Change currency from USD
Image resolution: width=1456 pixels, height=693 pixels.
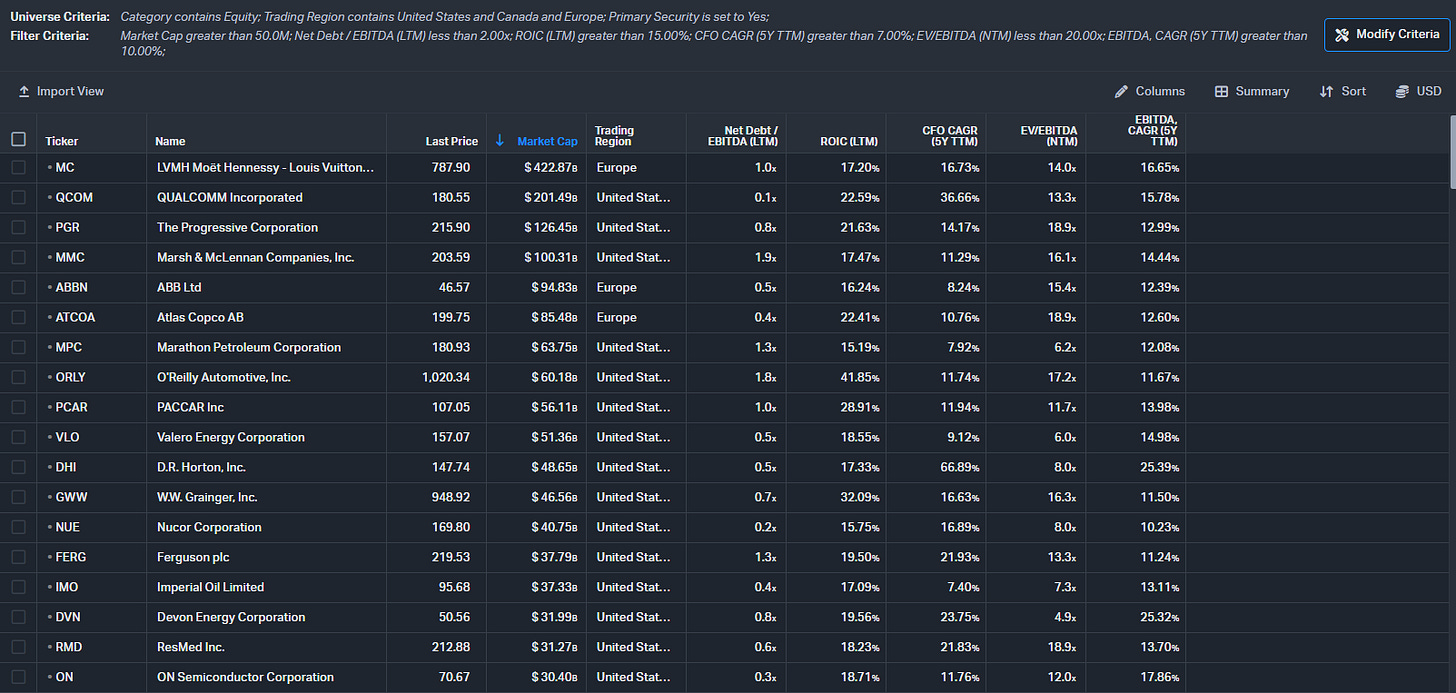(1419, 91)
